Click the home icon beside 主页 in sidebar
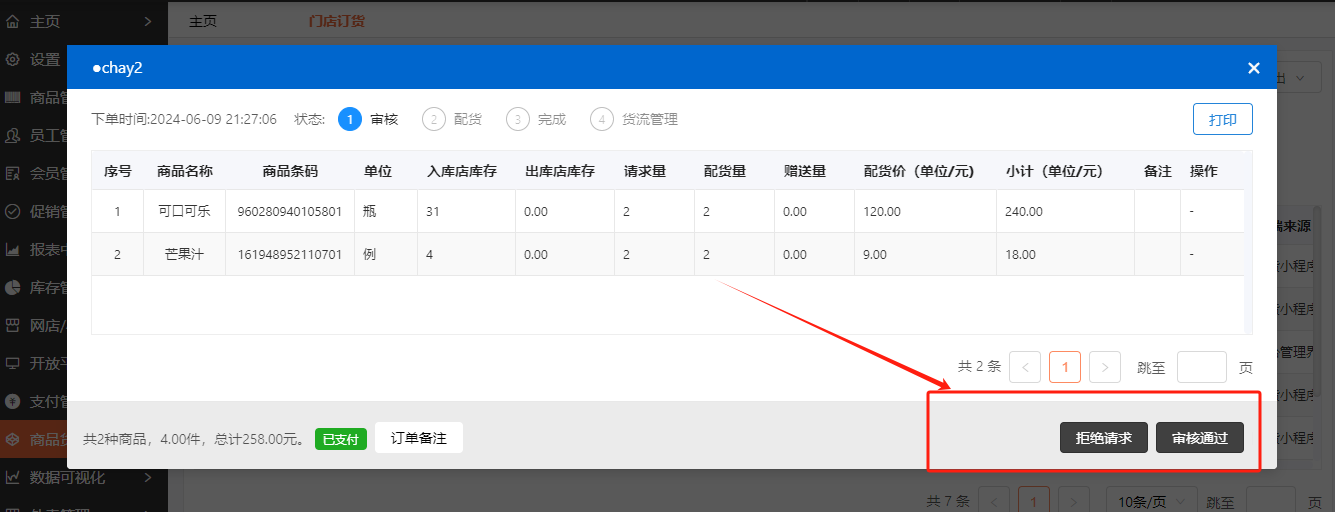Viewport: 1335px width, 512px height. point(13,21)
